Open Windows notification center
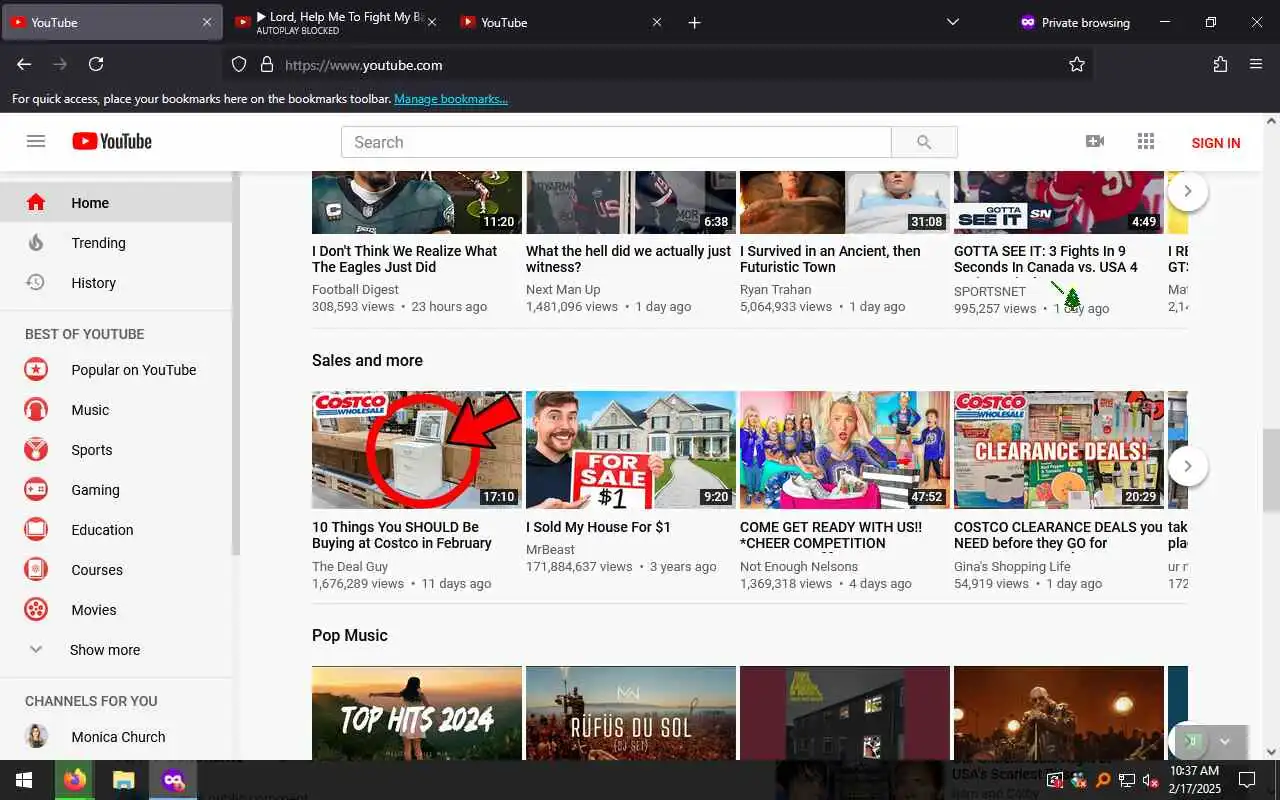 [1247, 780]
